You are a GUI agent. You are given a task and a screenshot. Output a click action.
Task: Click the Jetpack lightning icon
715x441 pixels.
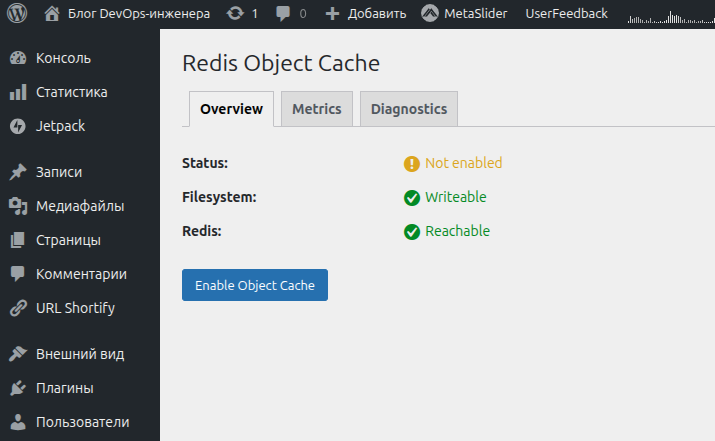[x=18, y=126]
